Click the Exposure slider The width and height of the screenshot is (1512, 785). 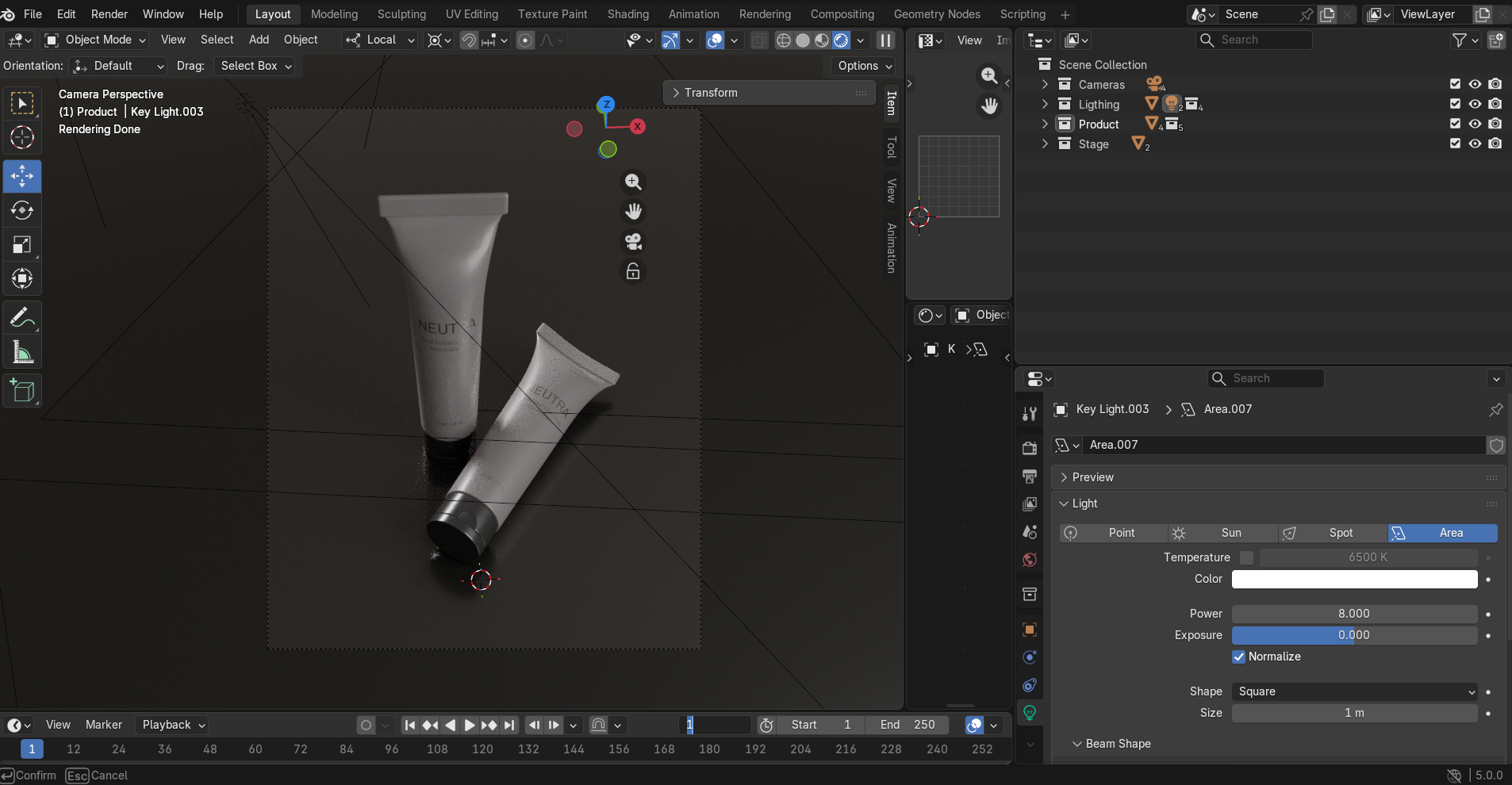click(x=1355, y=635)
